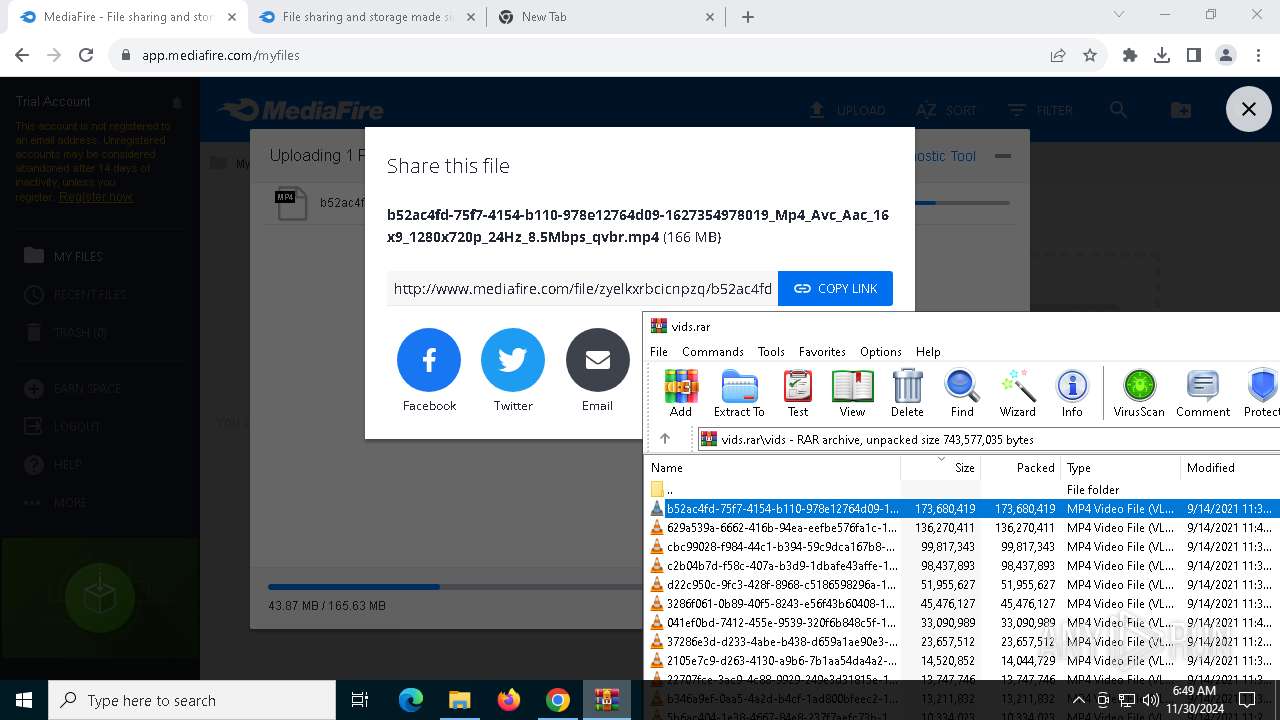Select file 041ef0bd-7412-455e in WinRAR
Image resolution: width=1280 pixels, height=720 pixels.
point(962,623)
